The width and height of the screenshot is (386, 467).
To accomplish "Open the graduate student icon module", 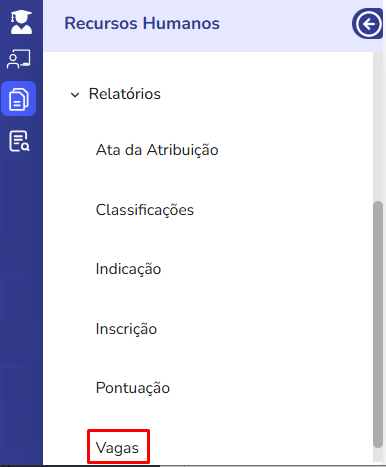I will (21, 22).
